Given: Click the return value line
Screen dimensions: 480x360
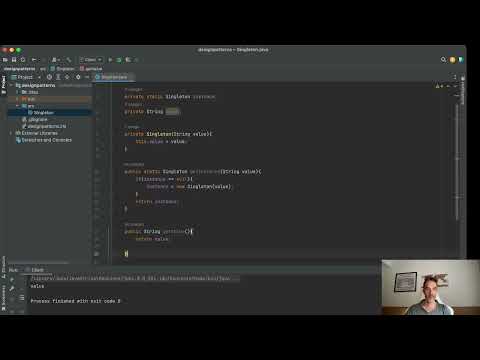Looking at the screenshot, I should 152,239.
